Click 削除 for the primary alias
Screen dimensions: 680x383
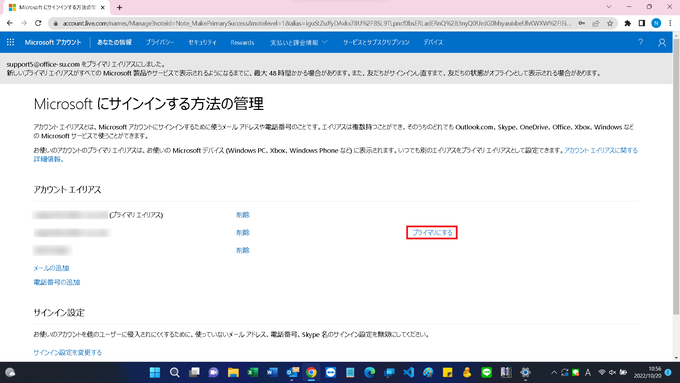242,215
